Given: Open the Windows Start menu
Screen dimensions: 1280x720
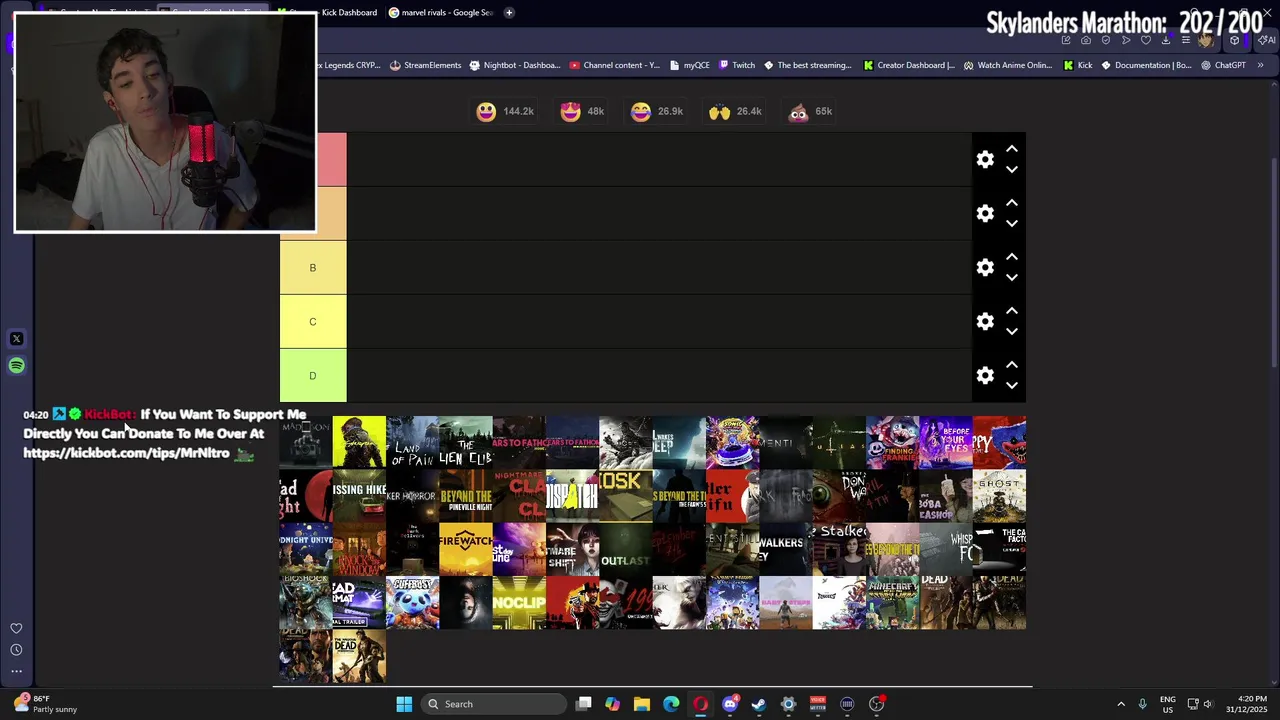Looking at the screenshot, I should point(404,704).
